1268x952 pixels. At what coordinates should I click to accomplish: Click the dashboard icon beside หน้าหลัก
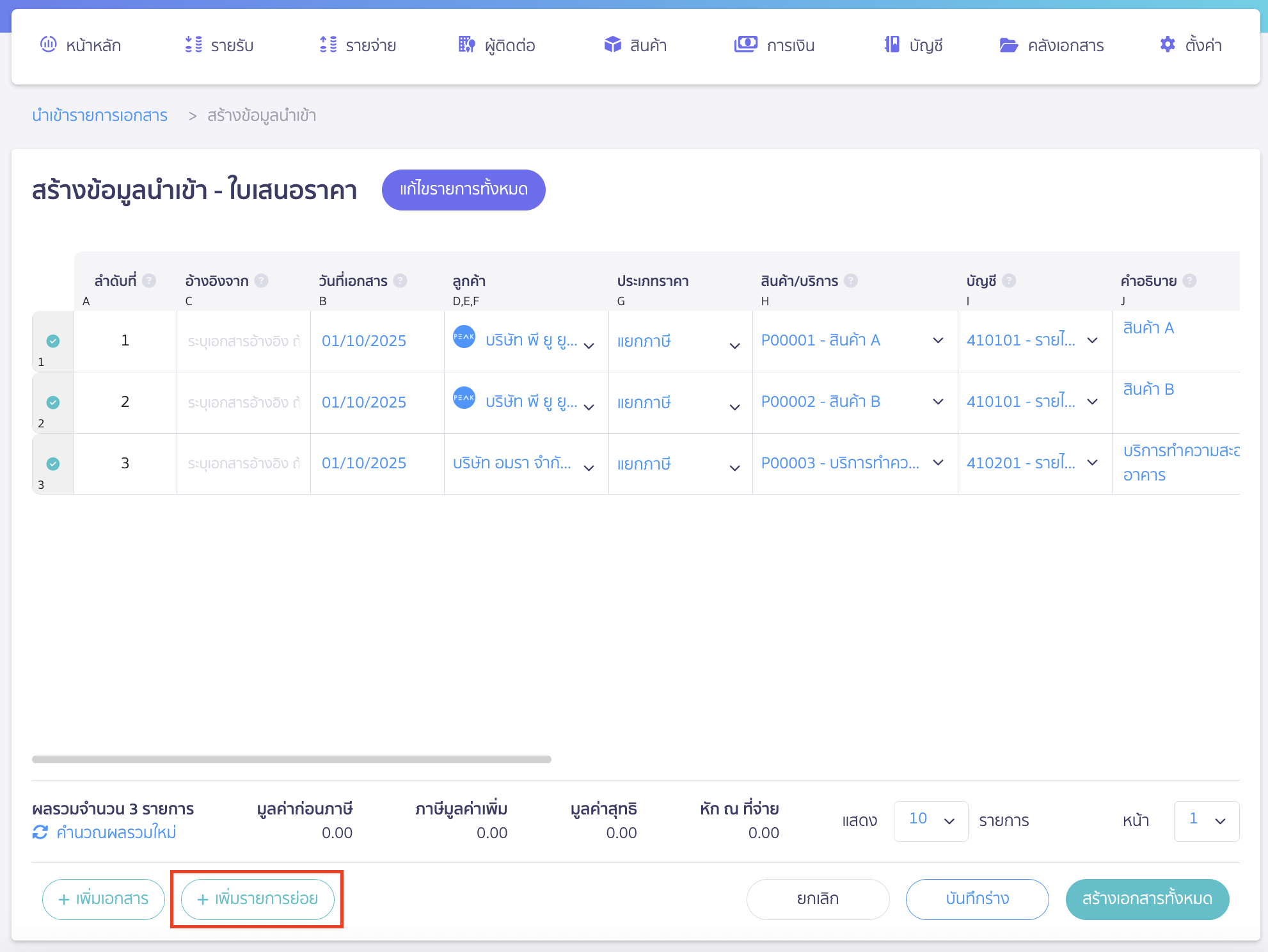(x=49, y=44)
